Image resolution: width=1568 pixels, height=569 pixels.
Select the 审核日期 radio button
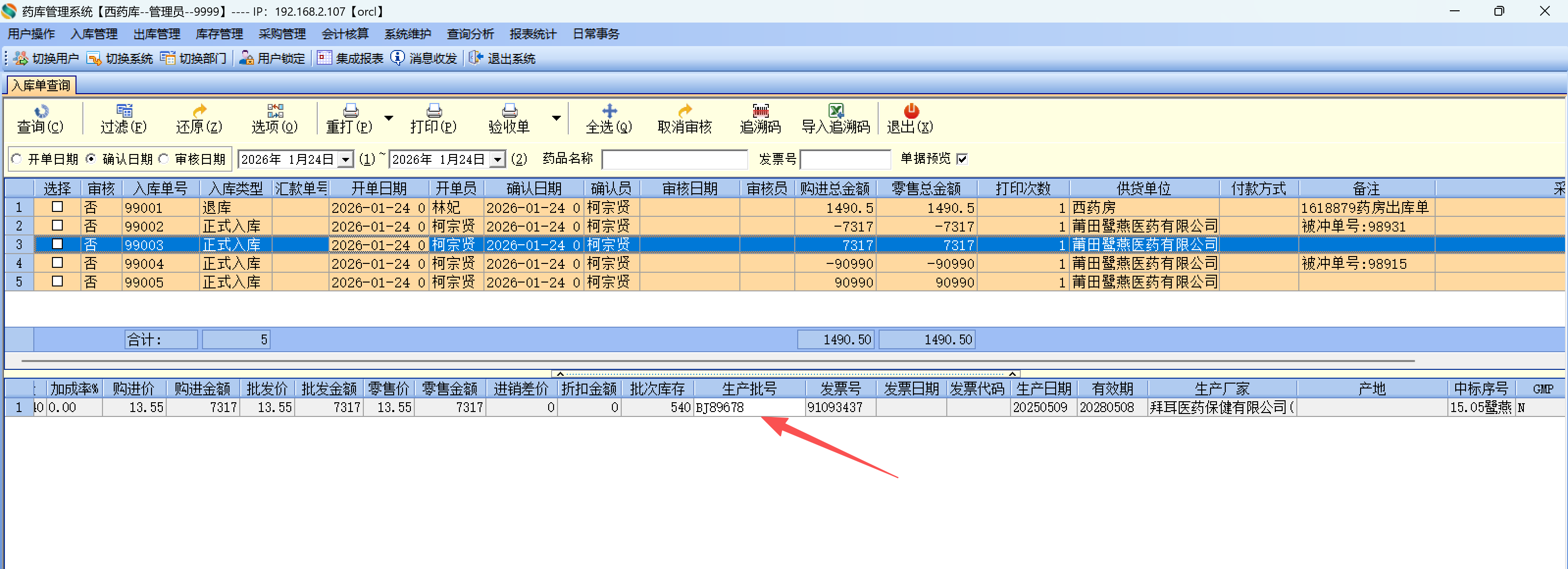[164, 159]
